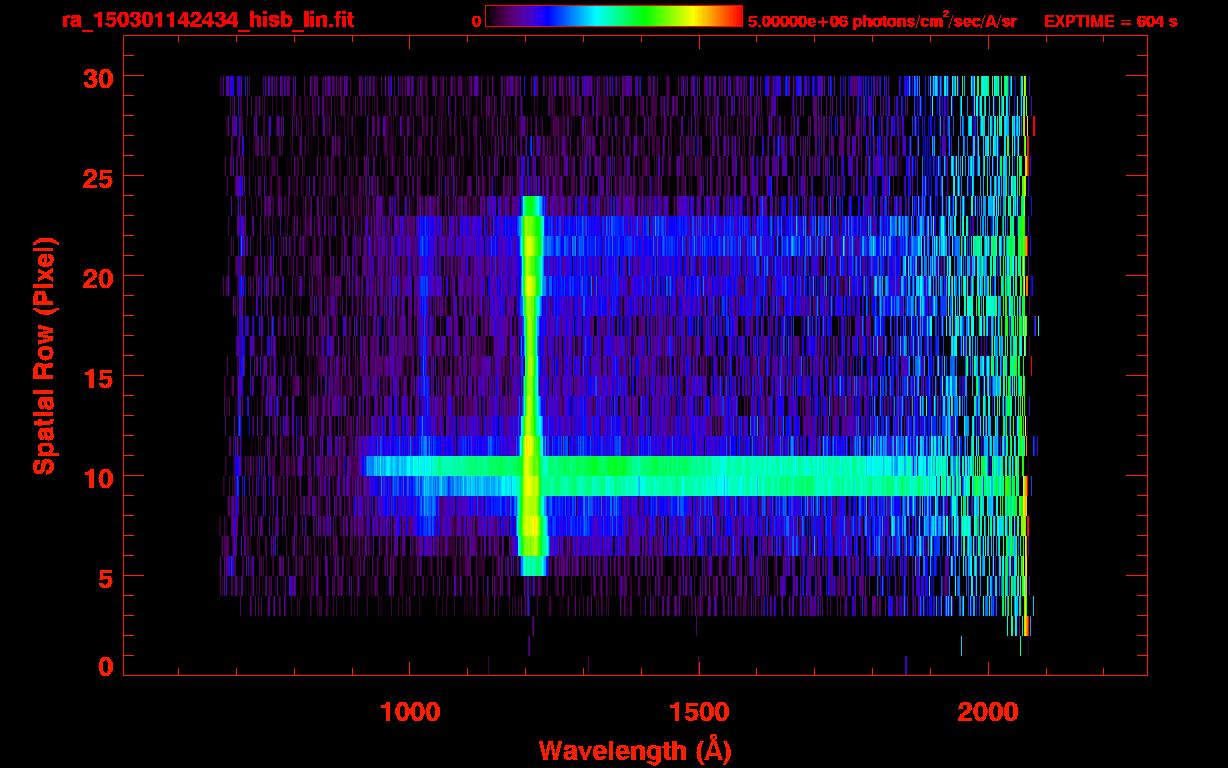Click the y-axis tick label 0
Screen dimensions: 1228x768
[x=104, y=666]
